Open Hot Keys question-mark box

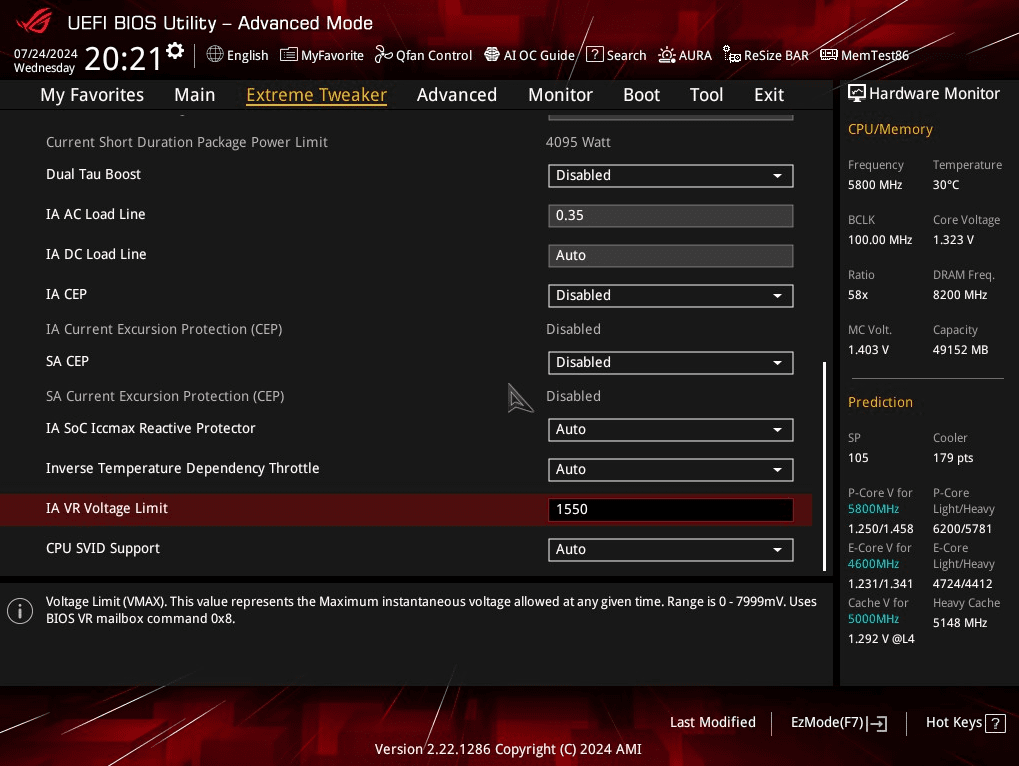tap(995, 723)
